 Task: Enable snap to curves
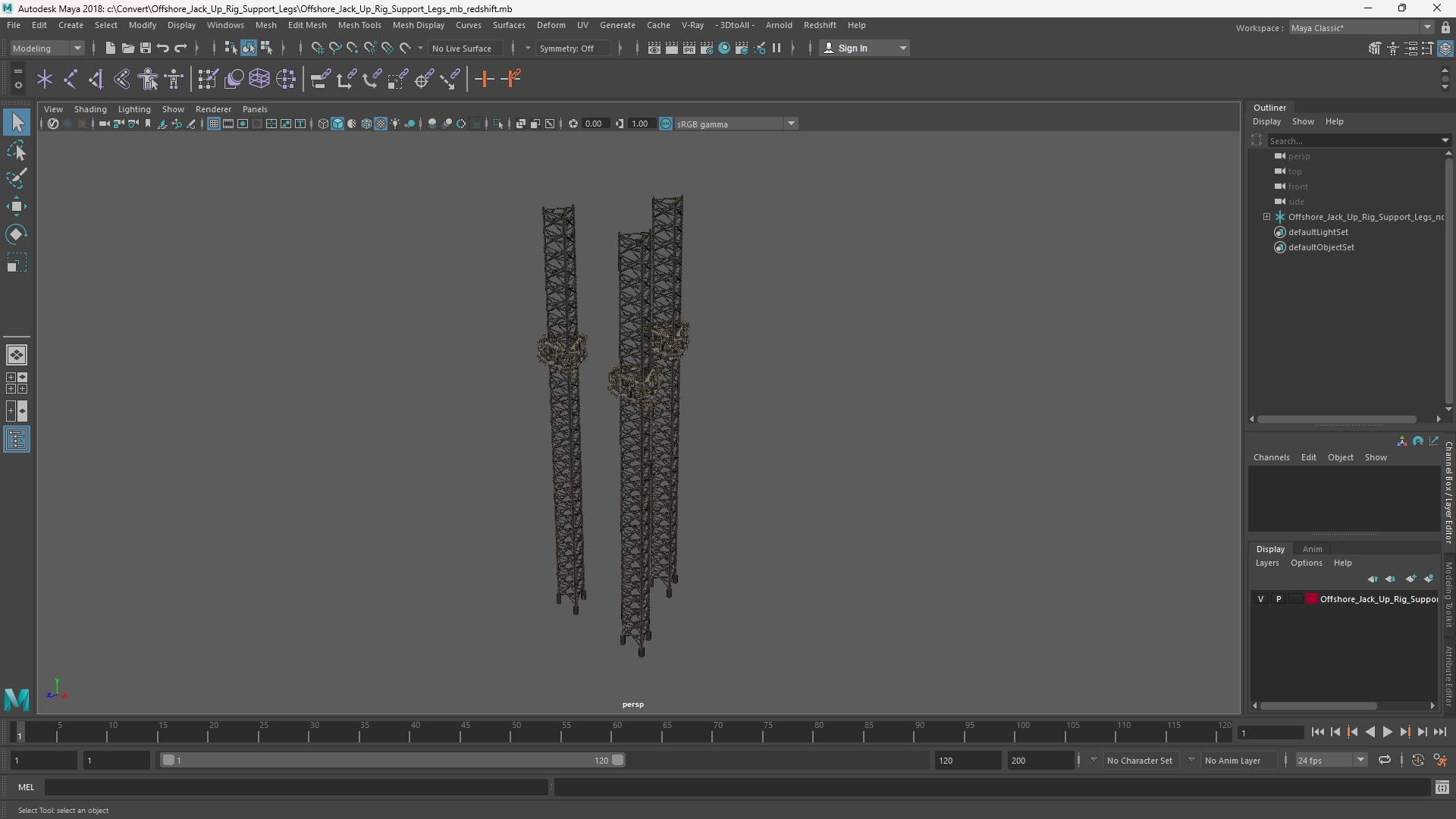click(x=334, y=48)
